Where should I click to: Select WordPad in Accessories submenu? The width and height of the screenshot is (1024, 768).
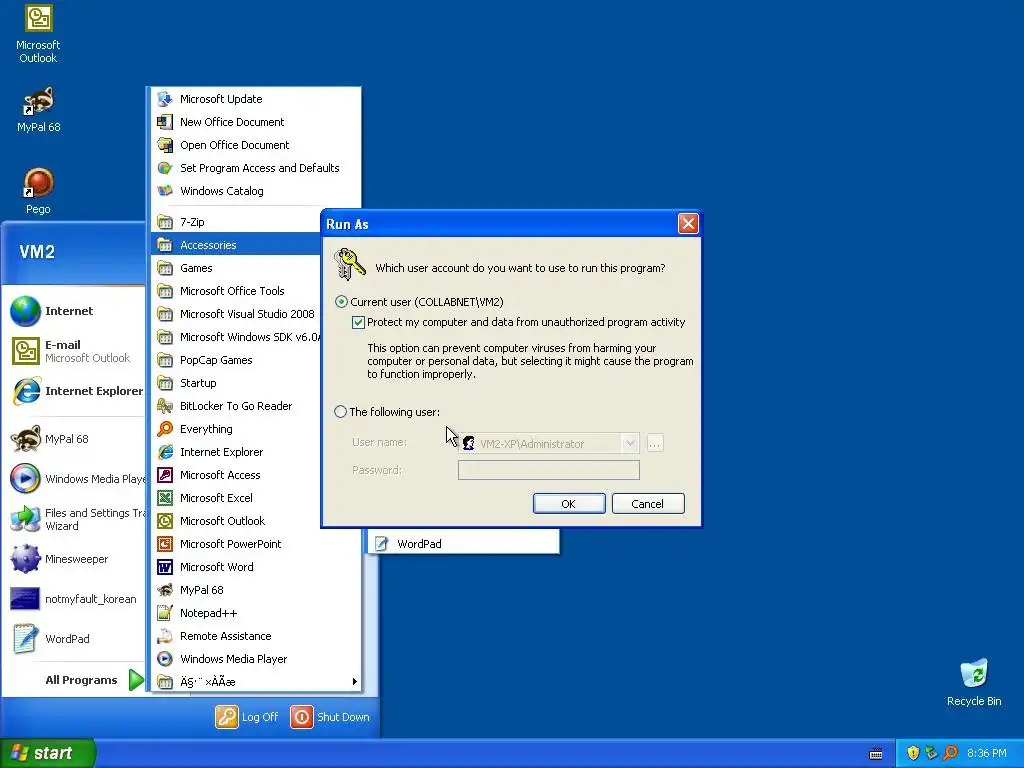pos(464,543)
